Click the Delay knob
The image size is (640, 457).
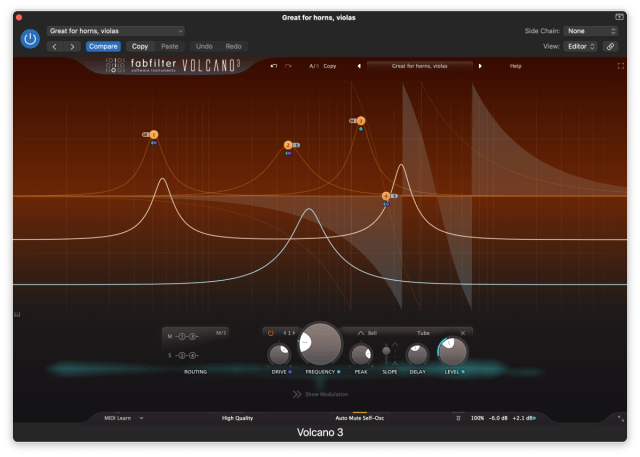417,355
